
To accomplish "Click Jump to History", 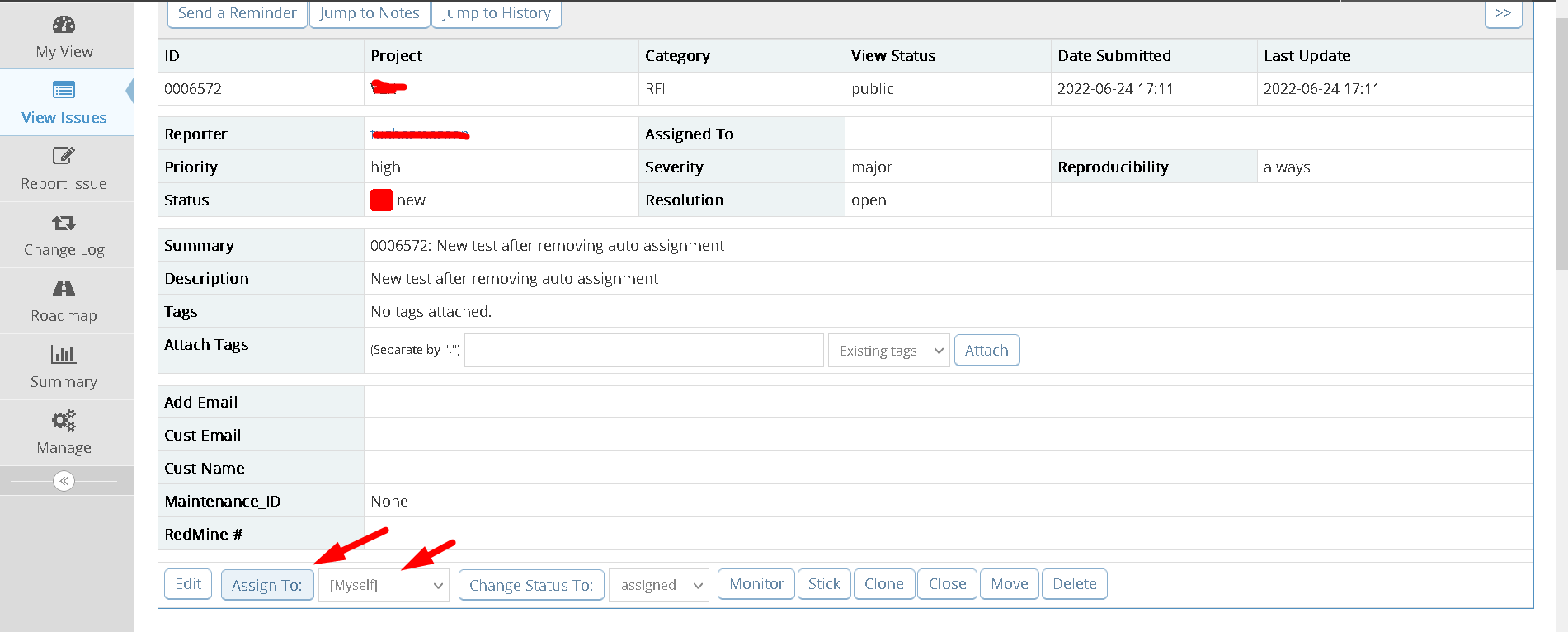I will [x=496, y=13].
